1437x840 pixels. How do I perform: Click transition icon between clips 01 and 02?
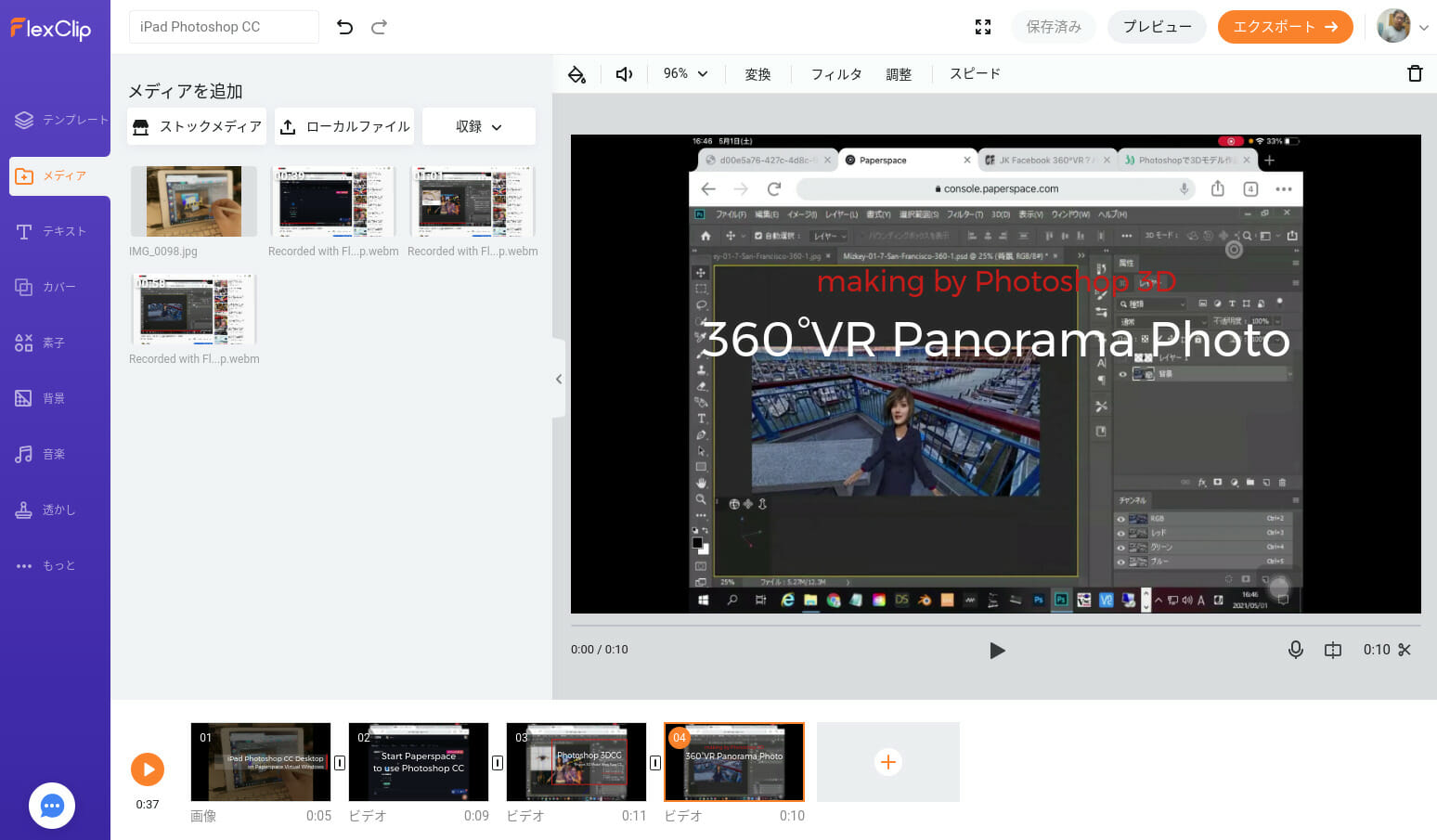[x=340, y=763]
